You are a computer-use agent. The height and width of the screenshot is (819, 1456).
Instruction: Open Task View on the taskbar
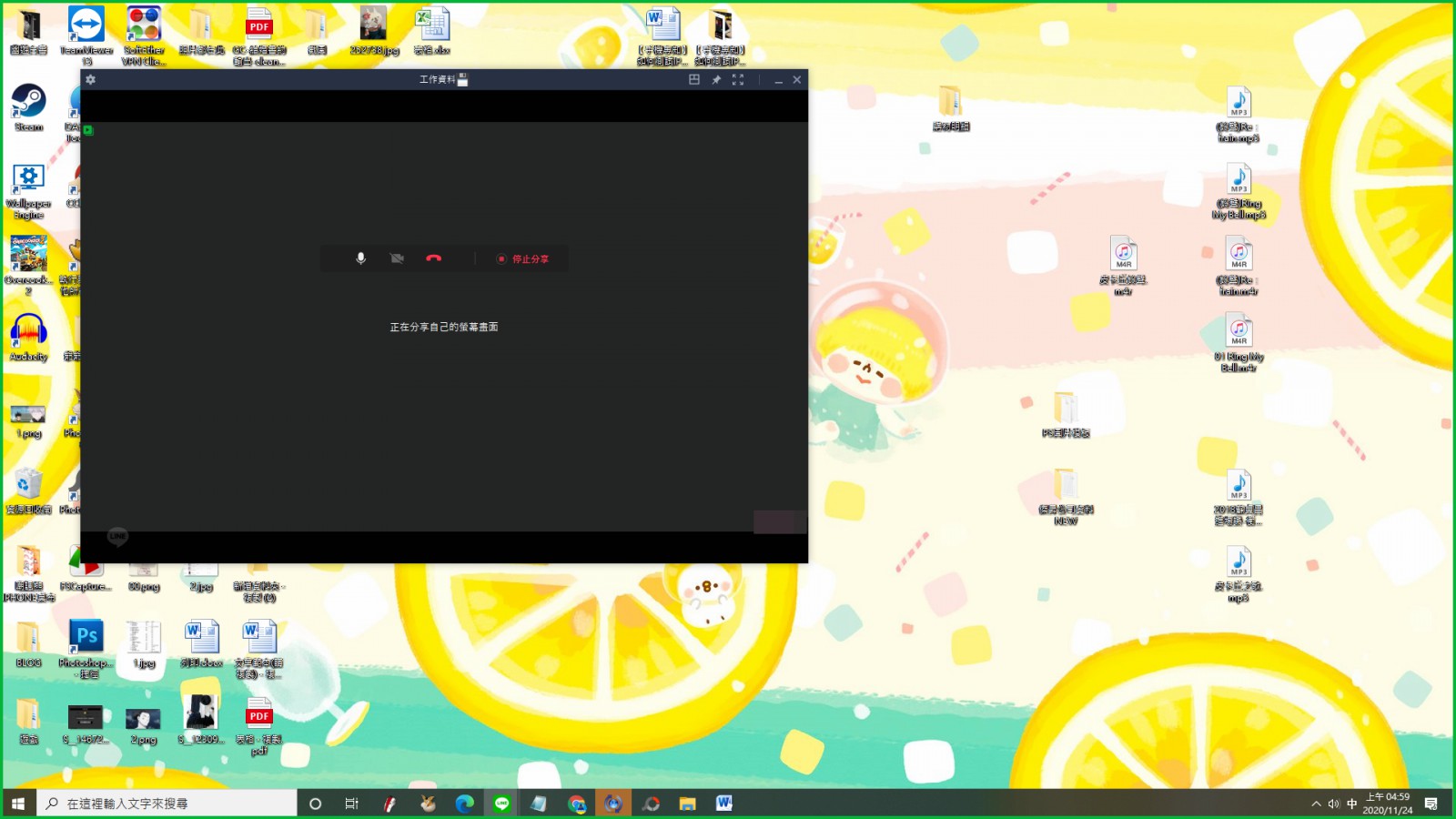click(x=352, y=804)
